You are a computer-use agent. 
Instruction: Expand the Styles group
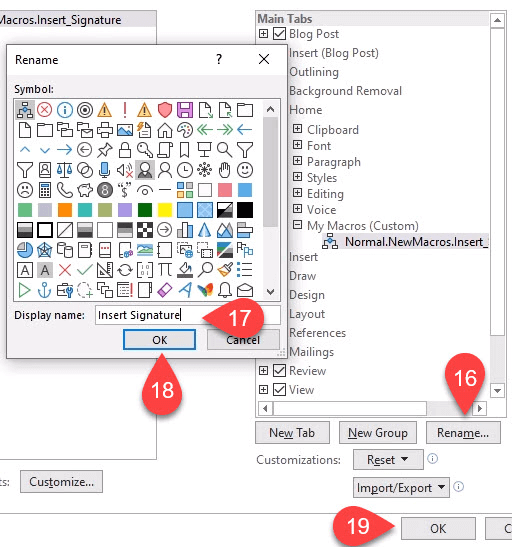point(297,177)
